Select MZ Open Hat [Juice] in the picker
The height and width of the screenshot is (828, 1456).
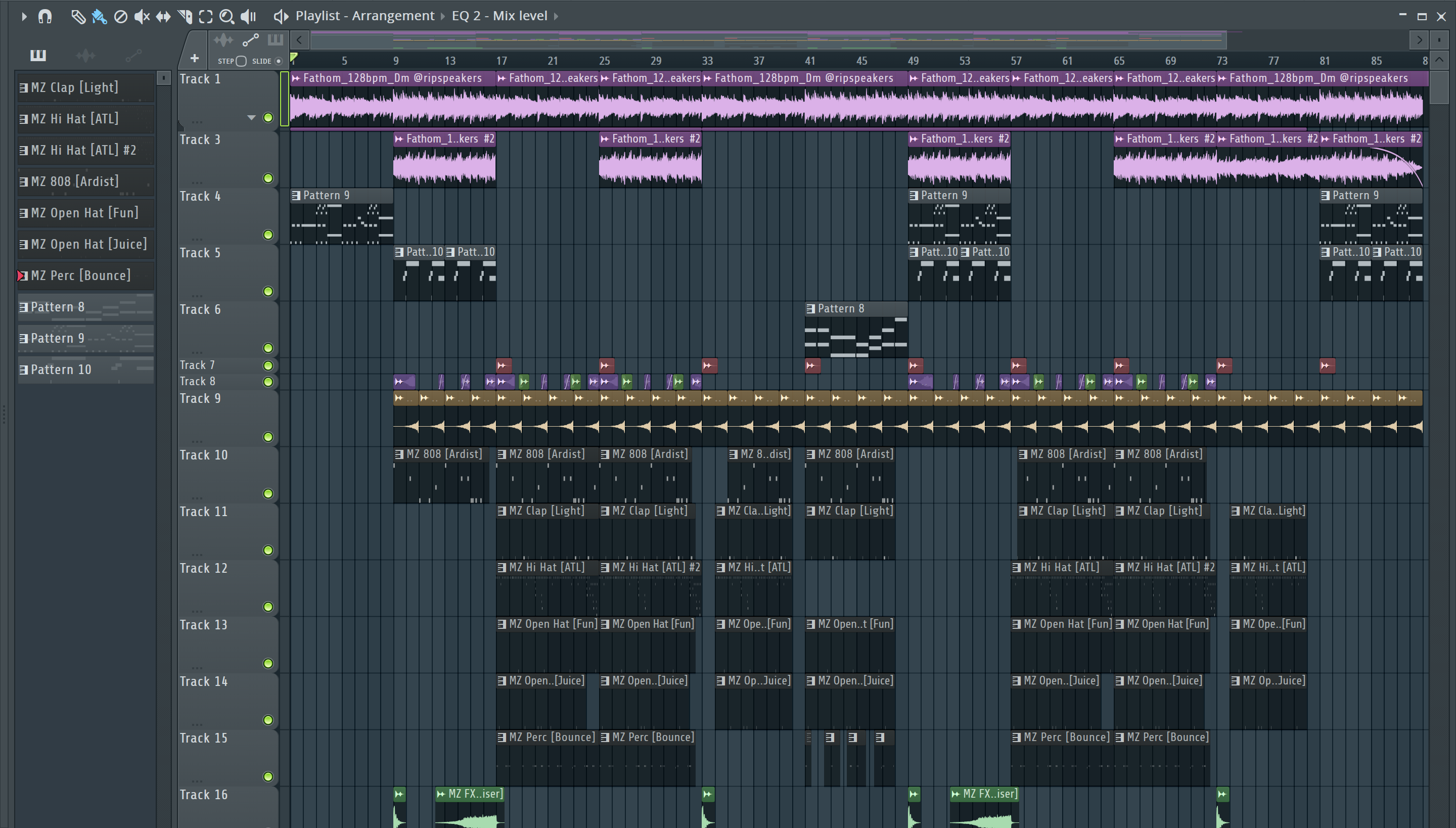85,244
